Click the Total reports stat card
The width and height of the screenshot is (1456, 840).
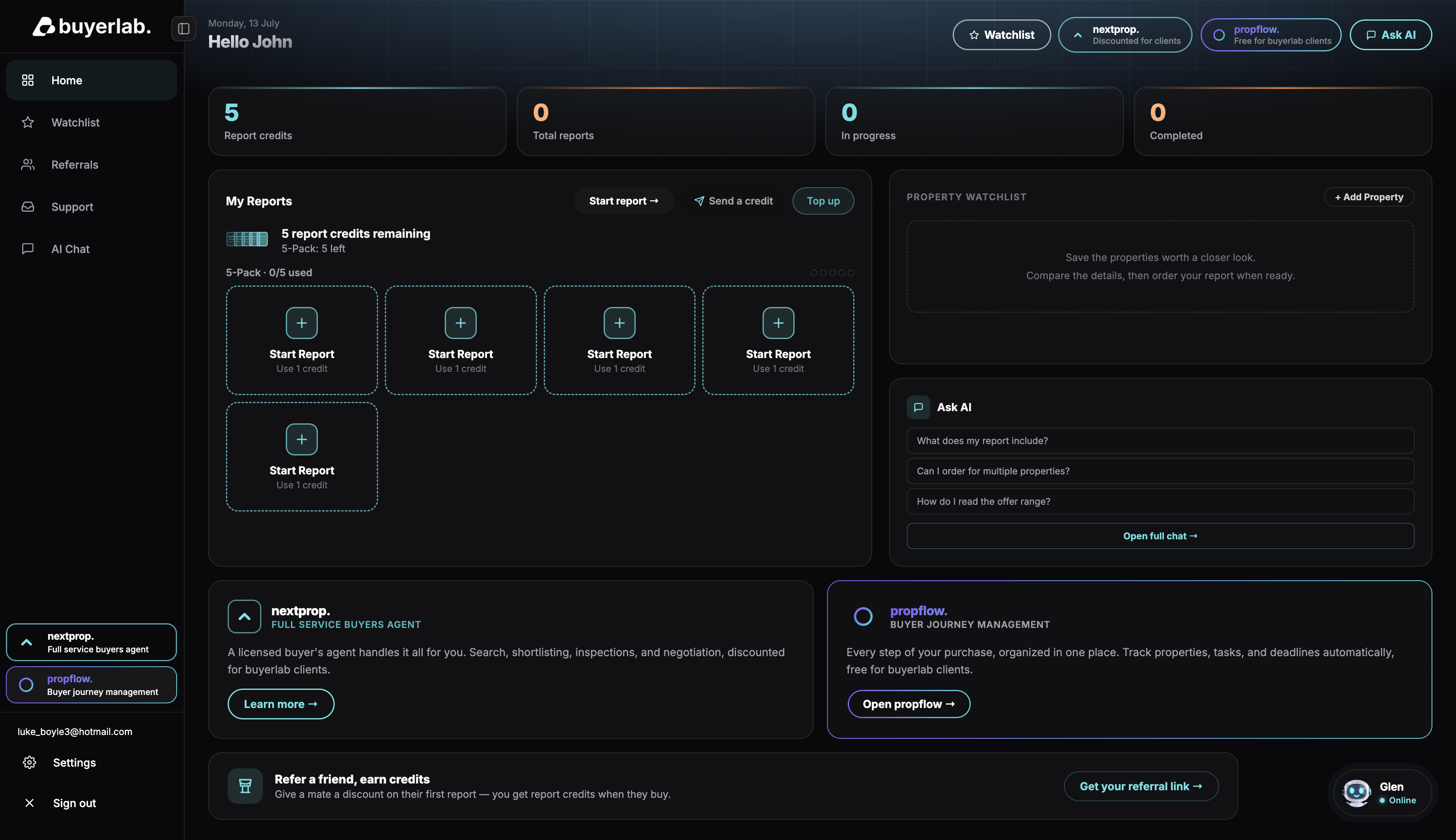coord(666,121)
